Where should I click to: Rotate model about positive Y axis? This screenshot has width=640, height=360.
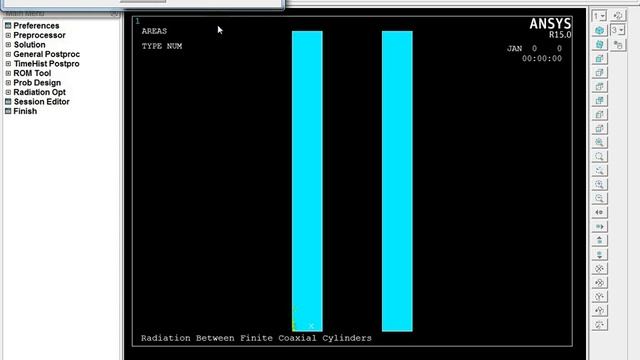point(599,310)
